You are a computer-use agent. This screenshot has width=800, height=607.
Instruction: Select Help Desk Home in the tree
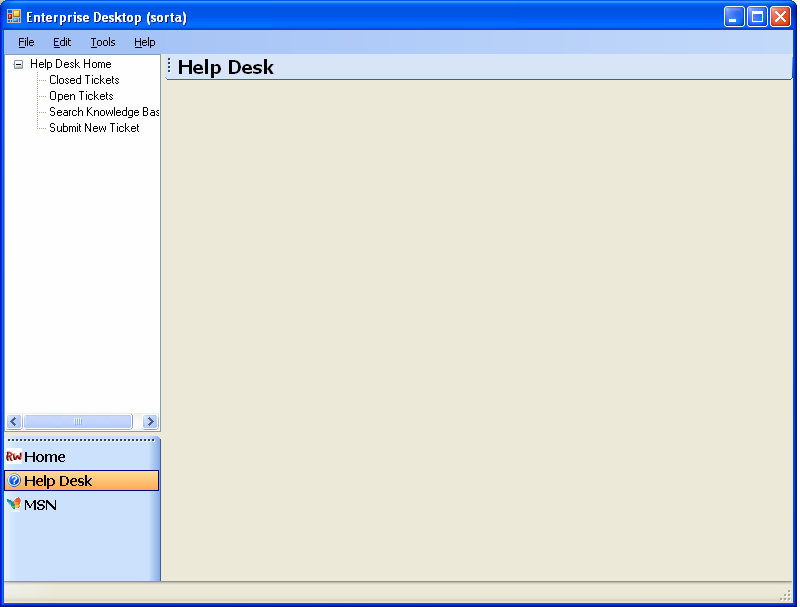point(70,64)
